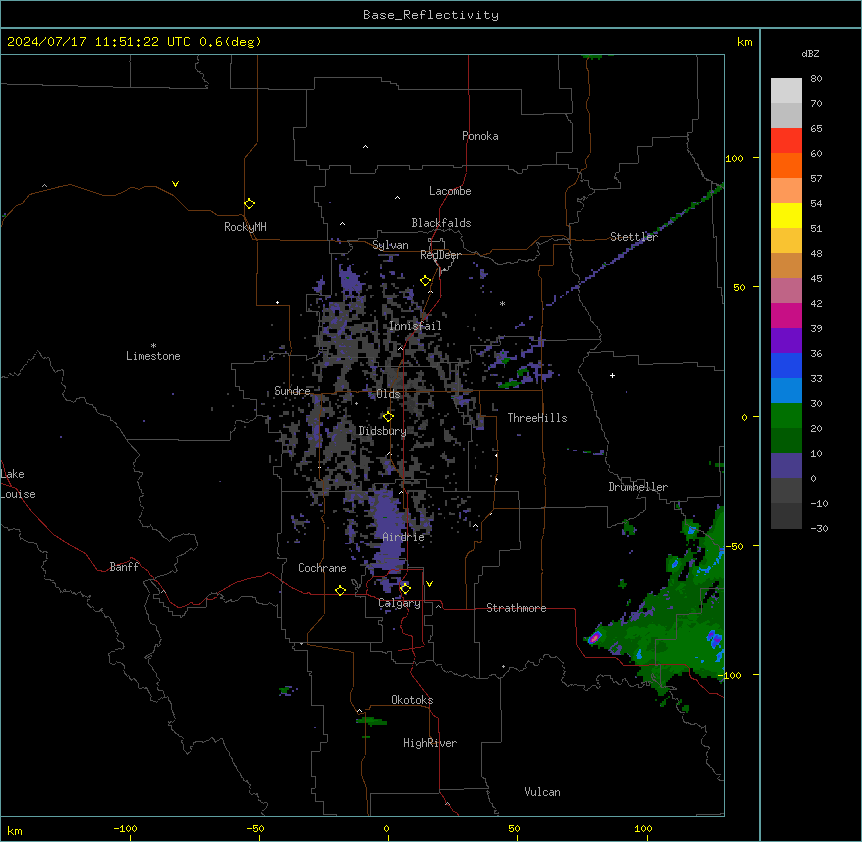This screenshot has width=862, height=842.
Task: Click the Ponoka city label
Action: pyautogui.click(x=480, y=136)
